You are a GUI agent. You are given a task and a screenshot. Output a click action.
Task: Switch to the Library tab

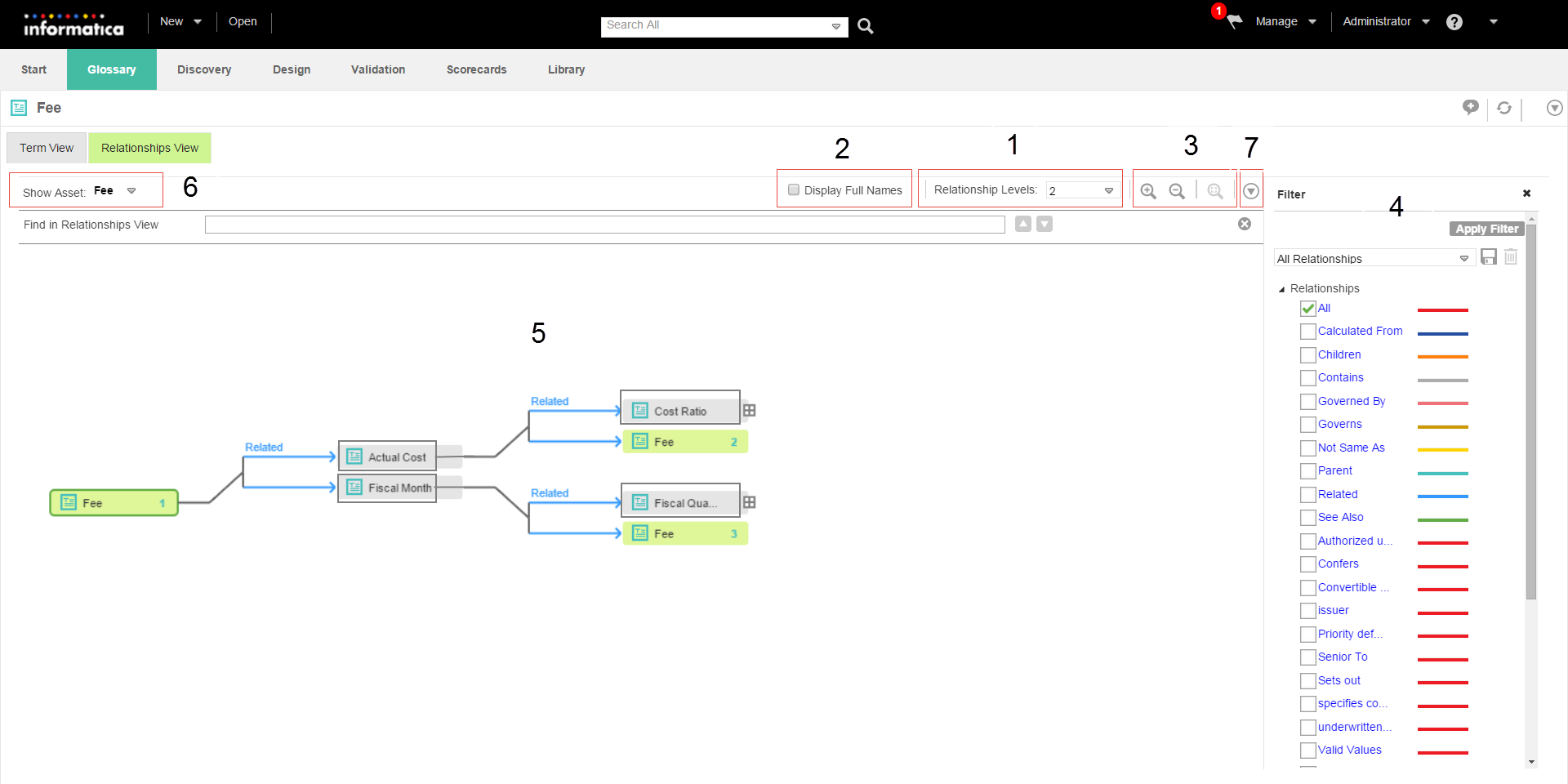click(566, 69)
